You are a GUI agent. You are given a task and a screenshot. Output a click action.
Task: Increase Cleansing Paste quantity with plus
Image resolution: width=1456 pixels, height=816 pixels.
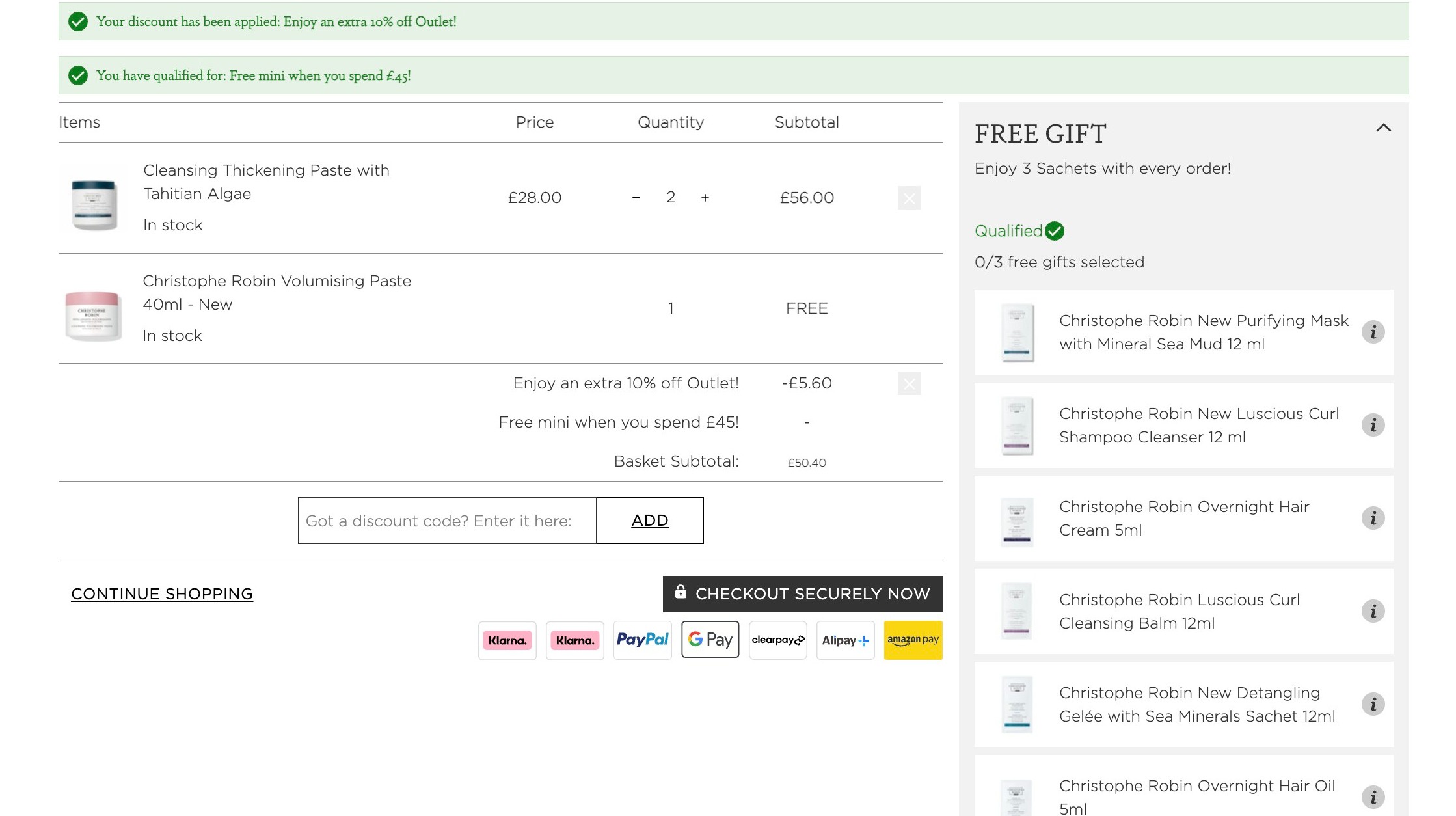tap(705, 198)
